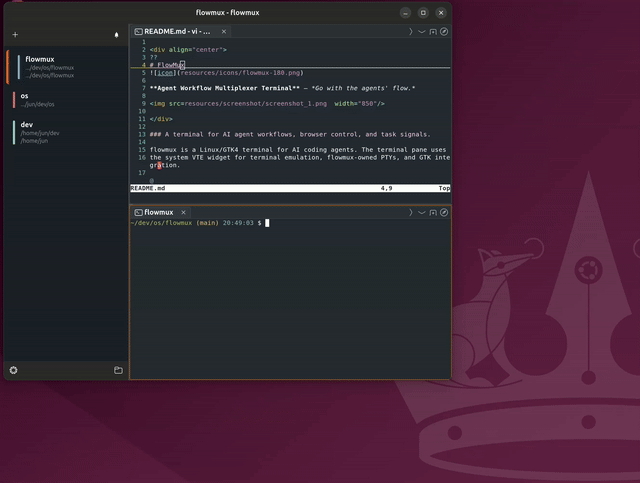Close the README.md - vi tab

[x=224, y=31]
